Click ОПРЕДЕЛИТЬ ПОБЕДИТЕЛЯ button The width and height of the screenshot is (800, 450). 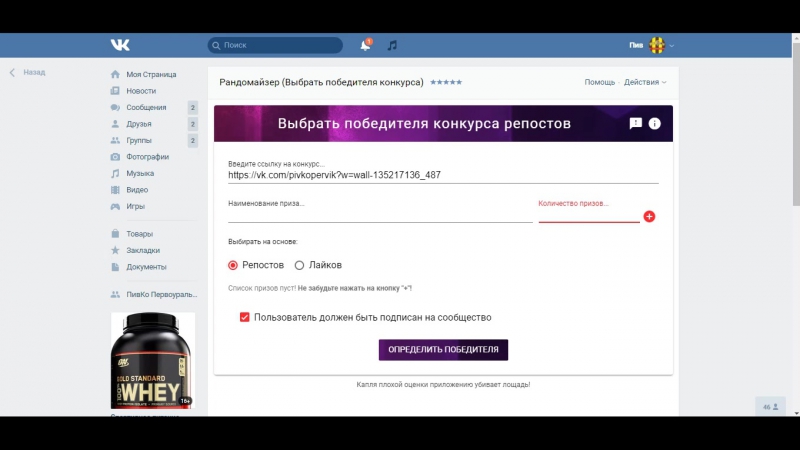[x=443, y=350]
